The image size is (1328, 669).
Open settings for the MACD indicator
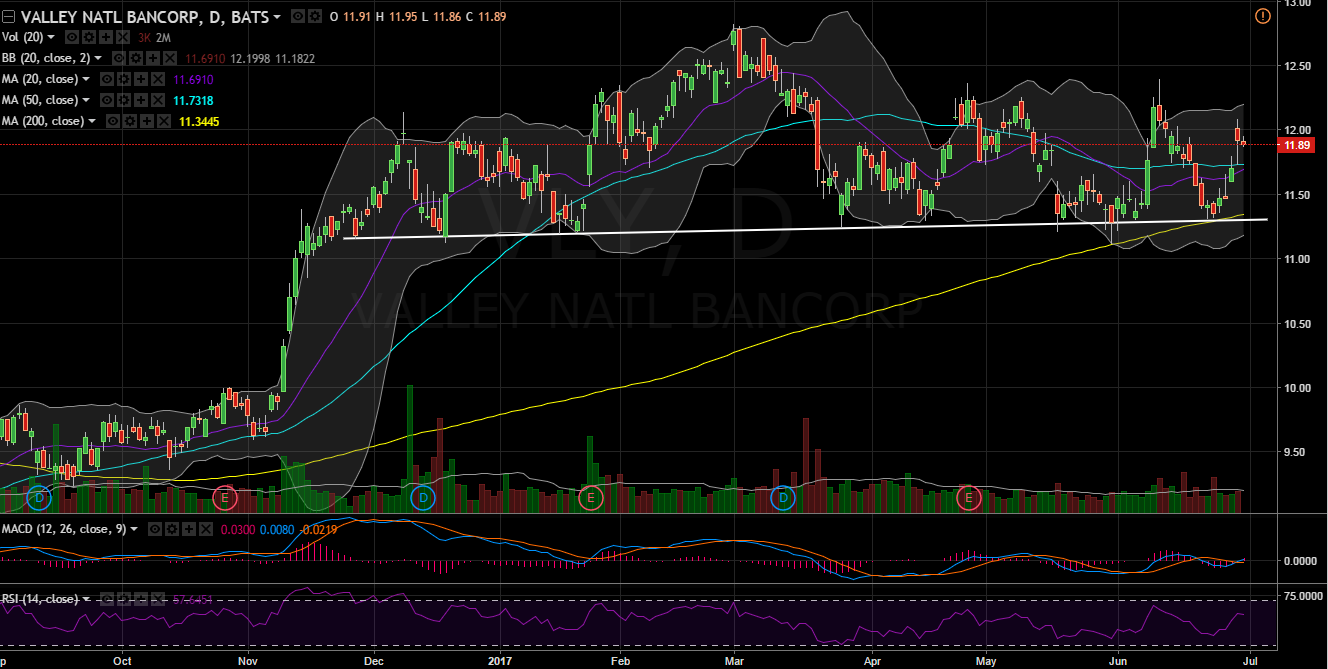[x=173, y=528]
